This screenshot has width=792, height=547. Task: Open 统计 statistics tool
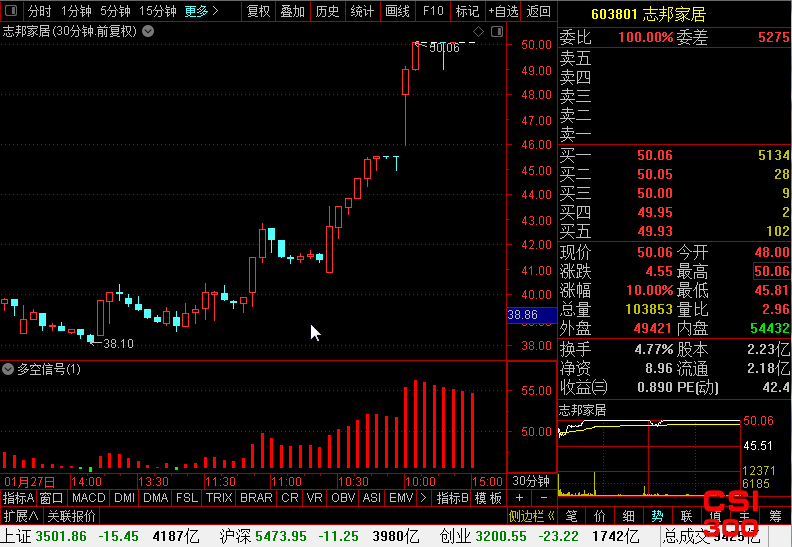click(x=362, y=11)
